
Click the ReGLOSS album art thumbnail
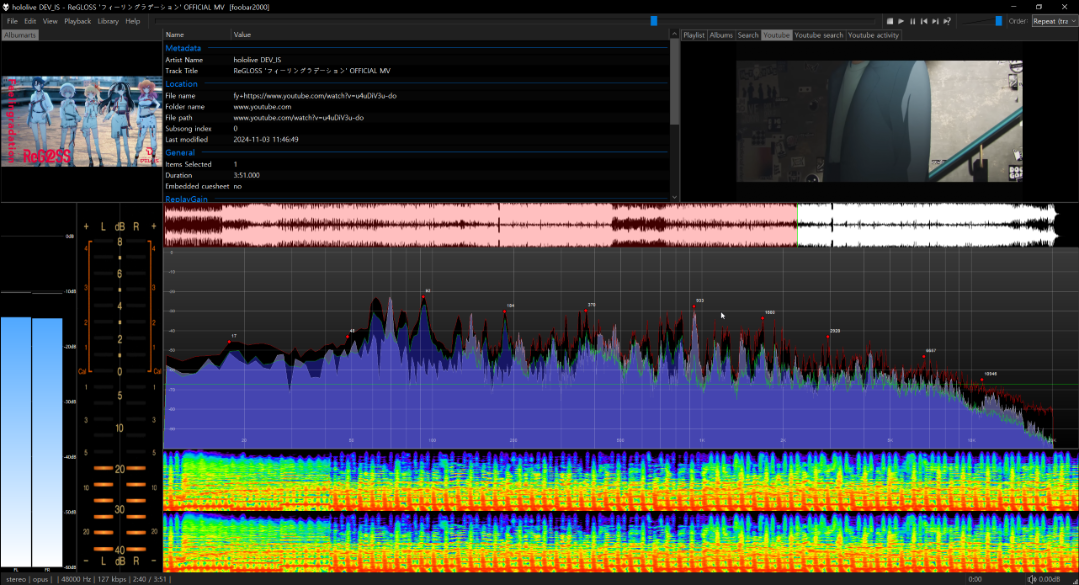click(x=81, y=121)
